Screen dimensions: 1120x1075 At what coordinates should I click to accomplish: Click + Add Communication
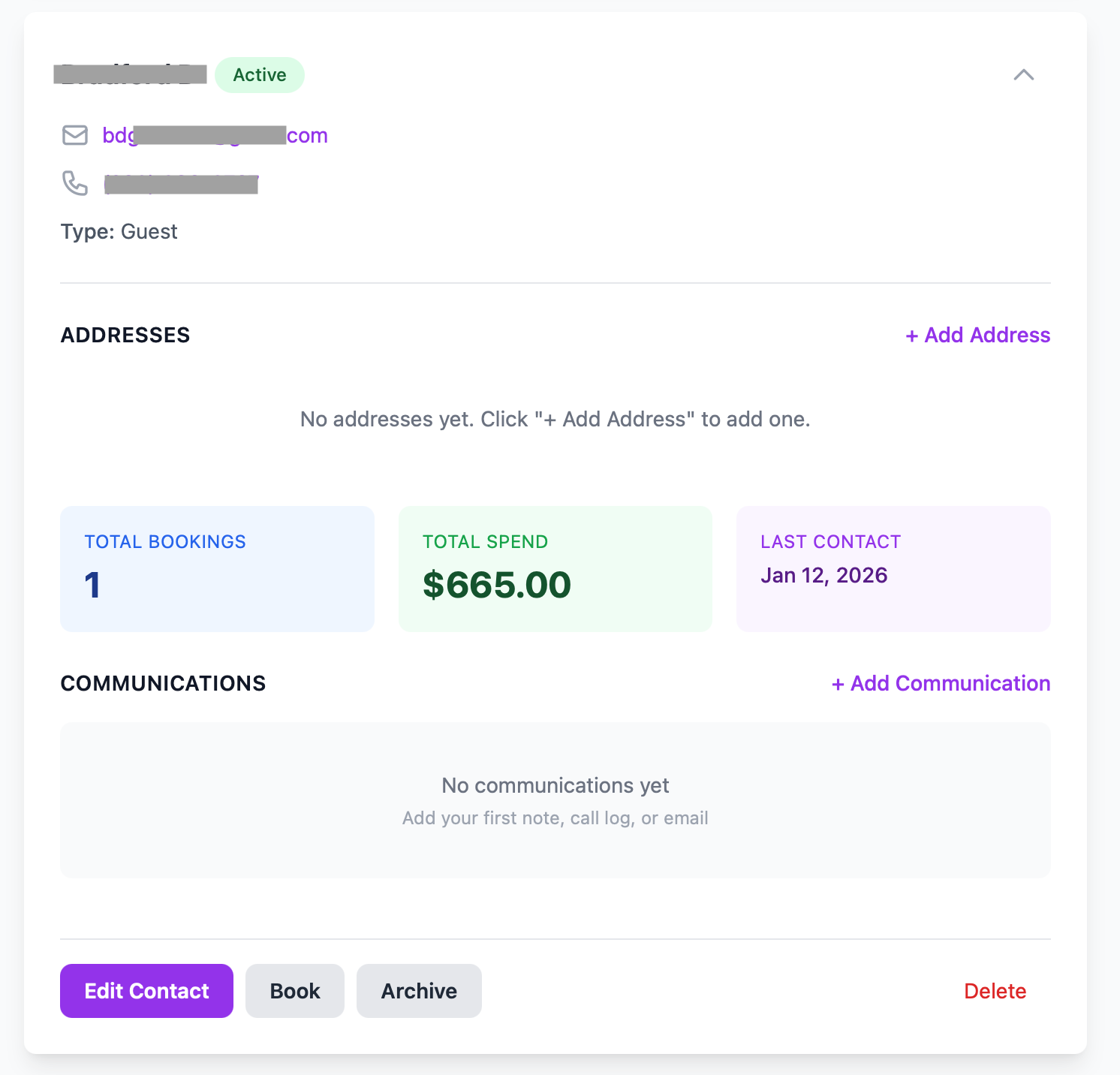click(x=941, y=683)
